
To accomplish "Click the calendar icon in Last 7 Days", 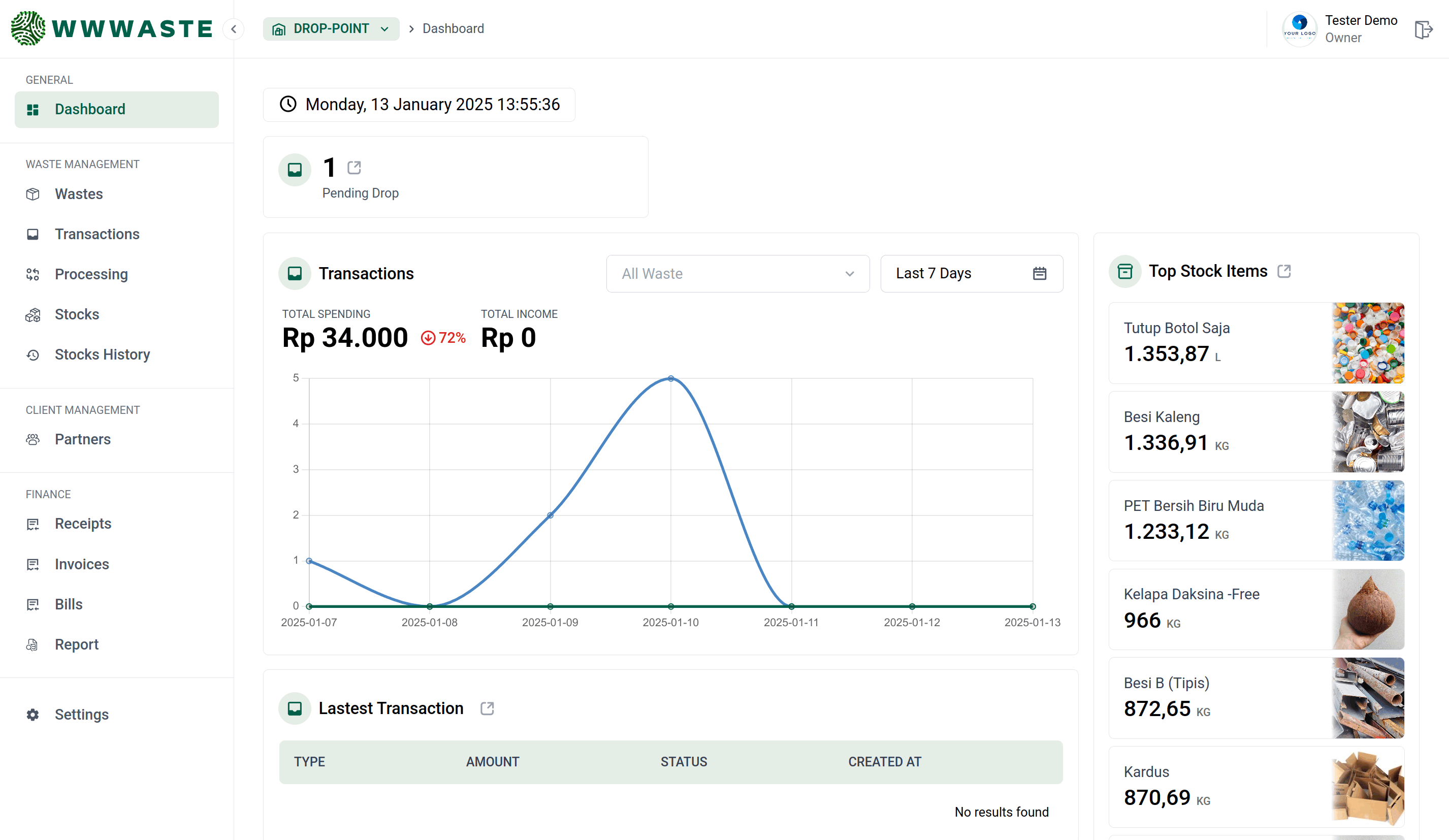I will (x=1039, y=274).
